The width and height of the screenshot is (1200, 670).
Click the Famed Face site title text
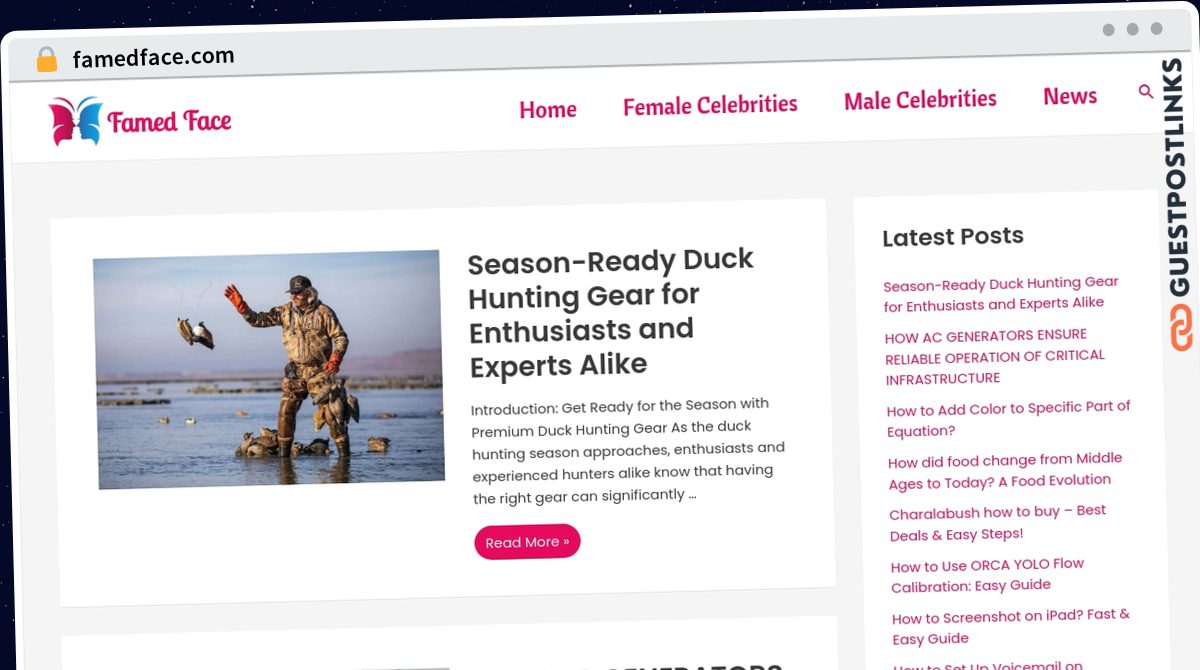[169, 122]
